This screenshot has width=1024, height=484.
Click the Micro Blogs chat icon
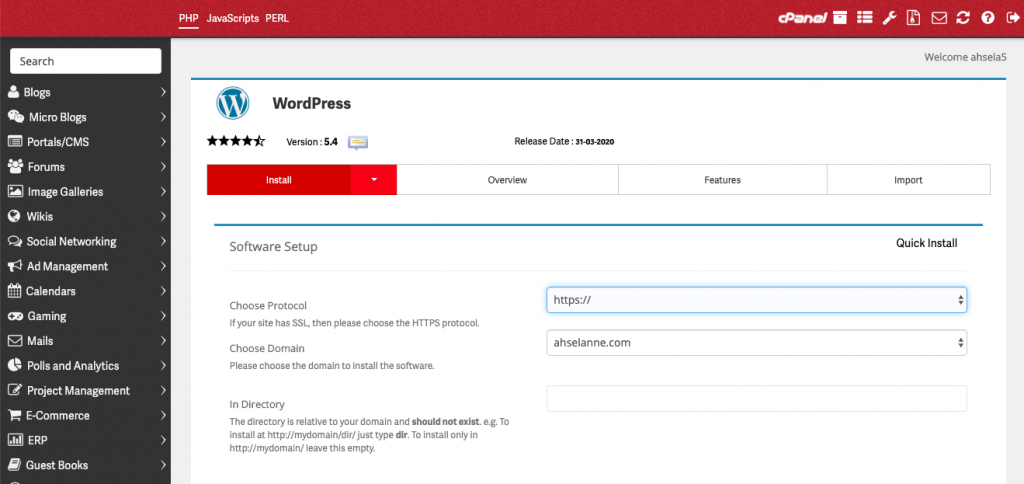click(16, 117)
